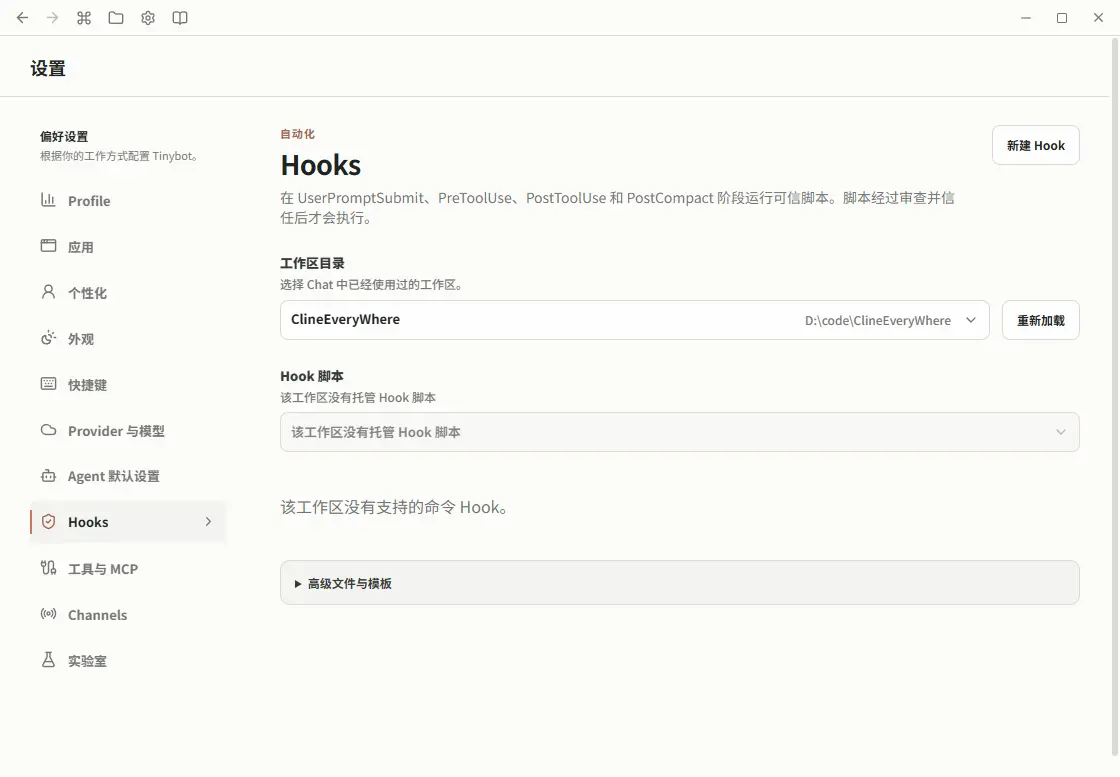Viewport: 1120px width, 777px height.
Task: Click the 设置 page title
Action: (x=48, y=69)
